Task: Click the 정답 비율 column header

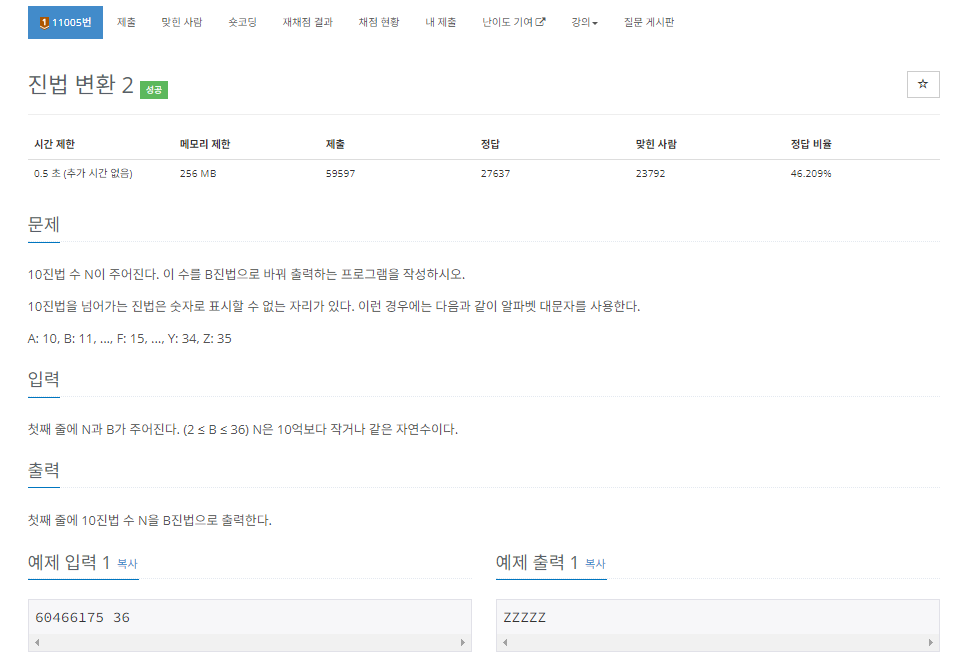Action: tap(811, 144)
